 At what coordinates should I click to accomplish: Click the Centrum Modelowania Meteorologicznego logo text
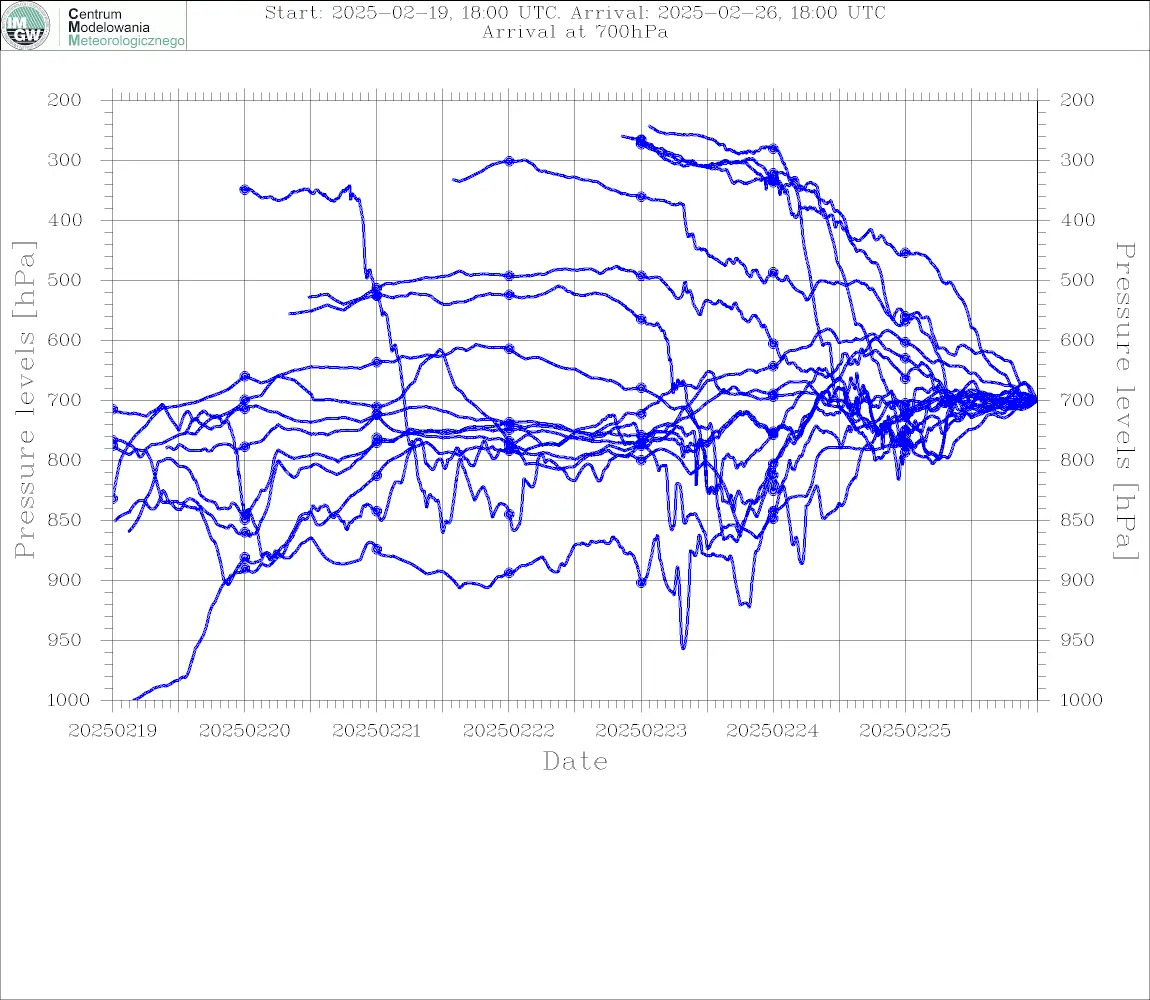(125, 27)
